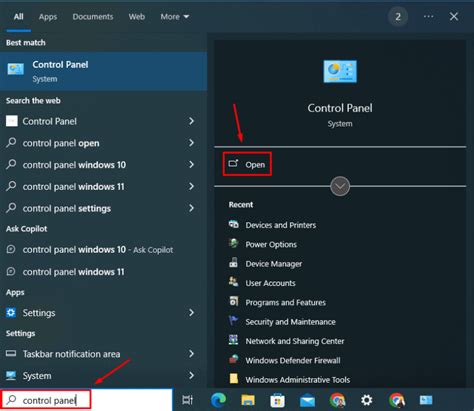Expand the Control Panel web result arrow
This screenshot has height=411, width=474.
[191, 121]
